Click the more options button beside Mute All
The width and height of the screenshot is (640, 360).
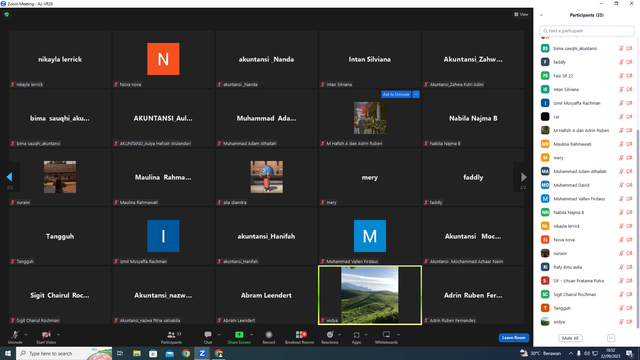click(x=611, y=338)
